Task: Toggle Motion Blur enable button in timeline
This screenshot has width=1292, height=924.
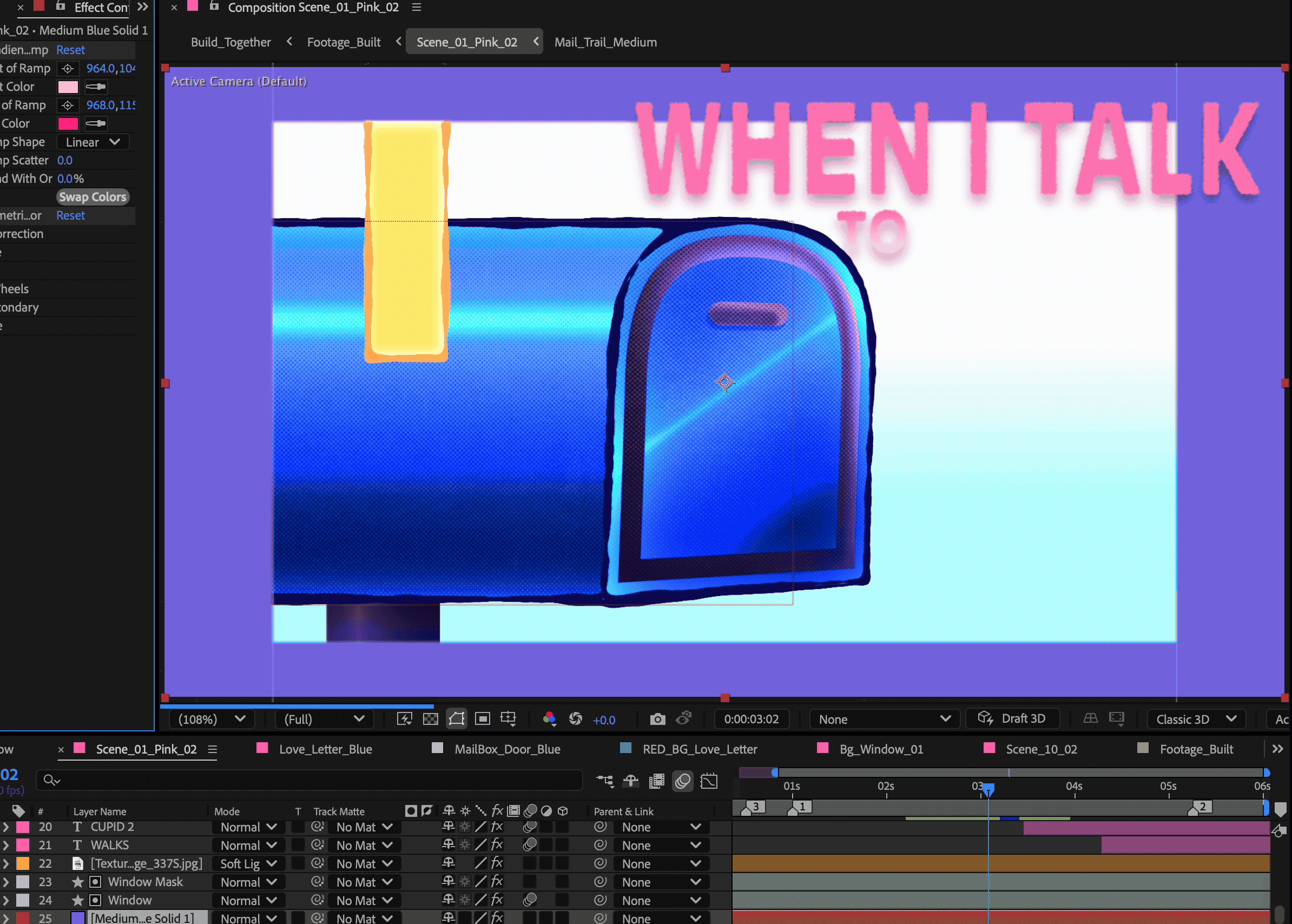Action: [683, 781]
